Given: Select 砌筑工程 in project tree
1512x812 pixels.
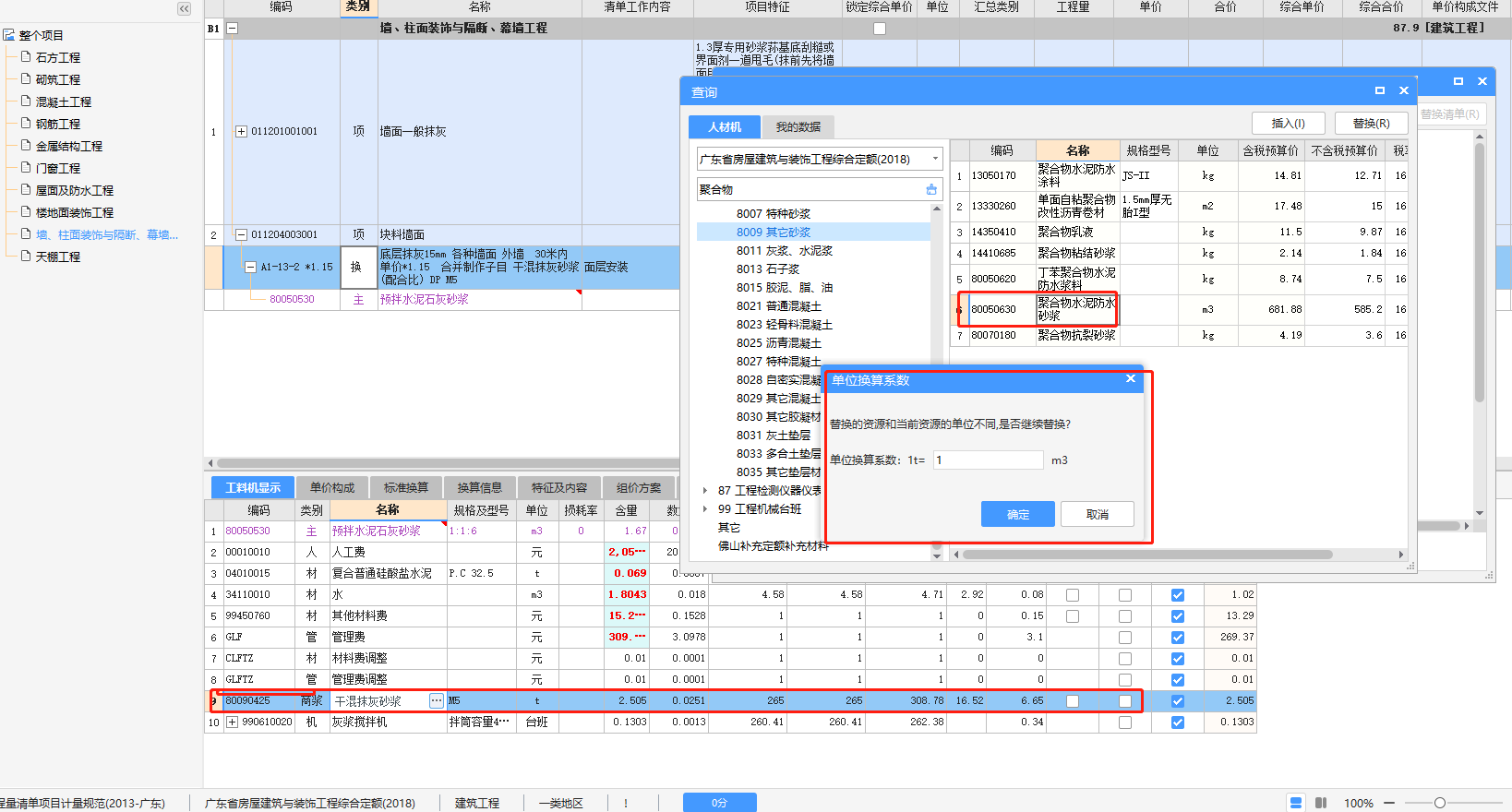Looking at the screenshot, I should pyautogui.click(x=57, y=79).
